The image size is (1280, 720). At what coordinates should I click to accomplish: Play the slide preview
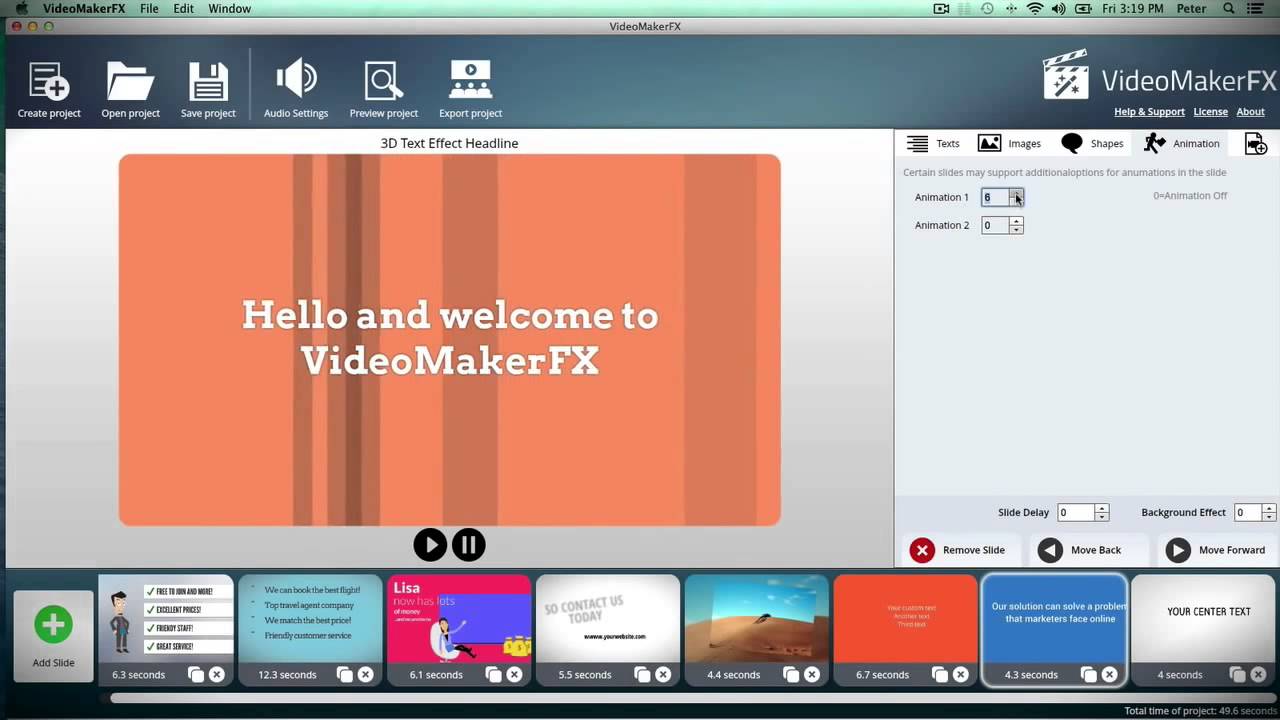pyautogui.click(x=430, y=545)
